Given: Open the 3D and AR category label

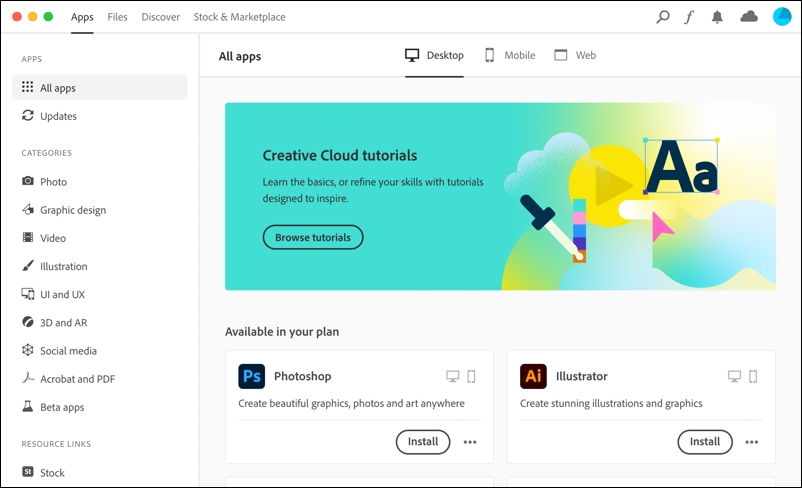Looking at the screenshot, I should pos(64,322).
